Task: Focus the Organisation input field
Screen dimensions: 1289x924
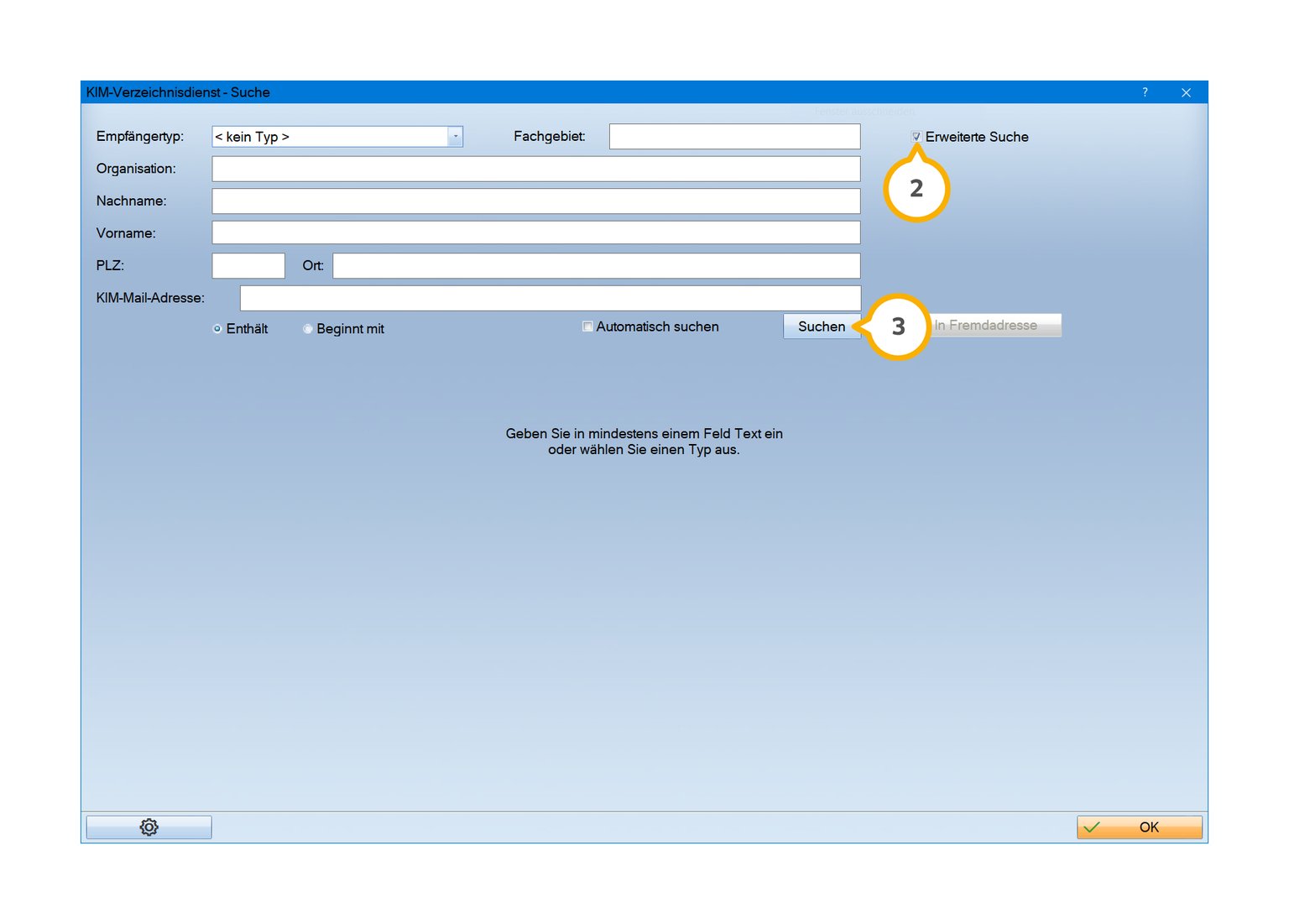Action: tap(536, 169)
